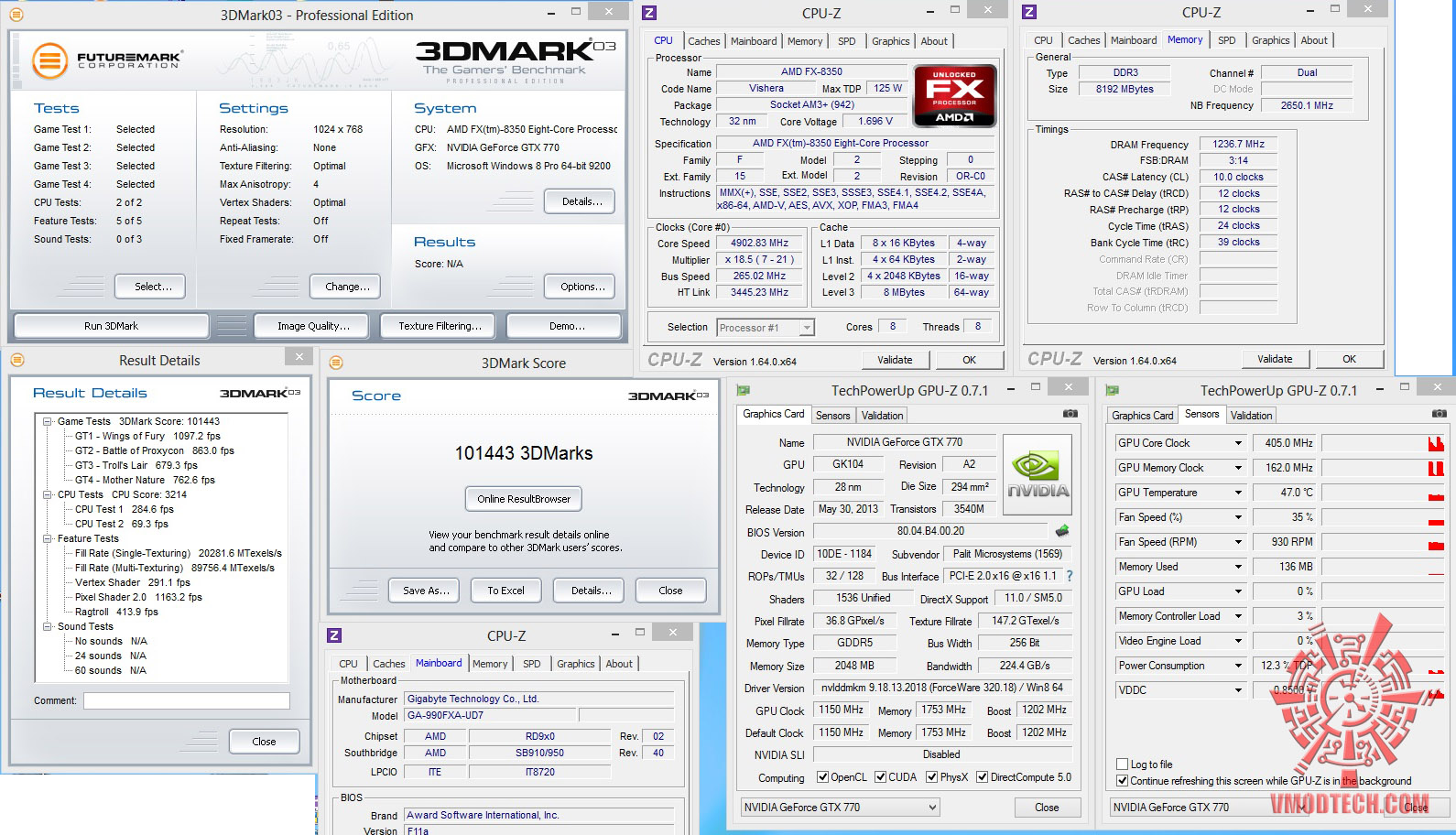Switch to the SPD tab in the Memory CPU-Z window
This screenshot has width=1456, height=835.
click(x=1226, y=40)
